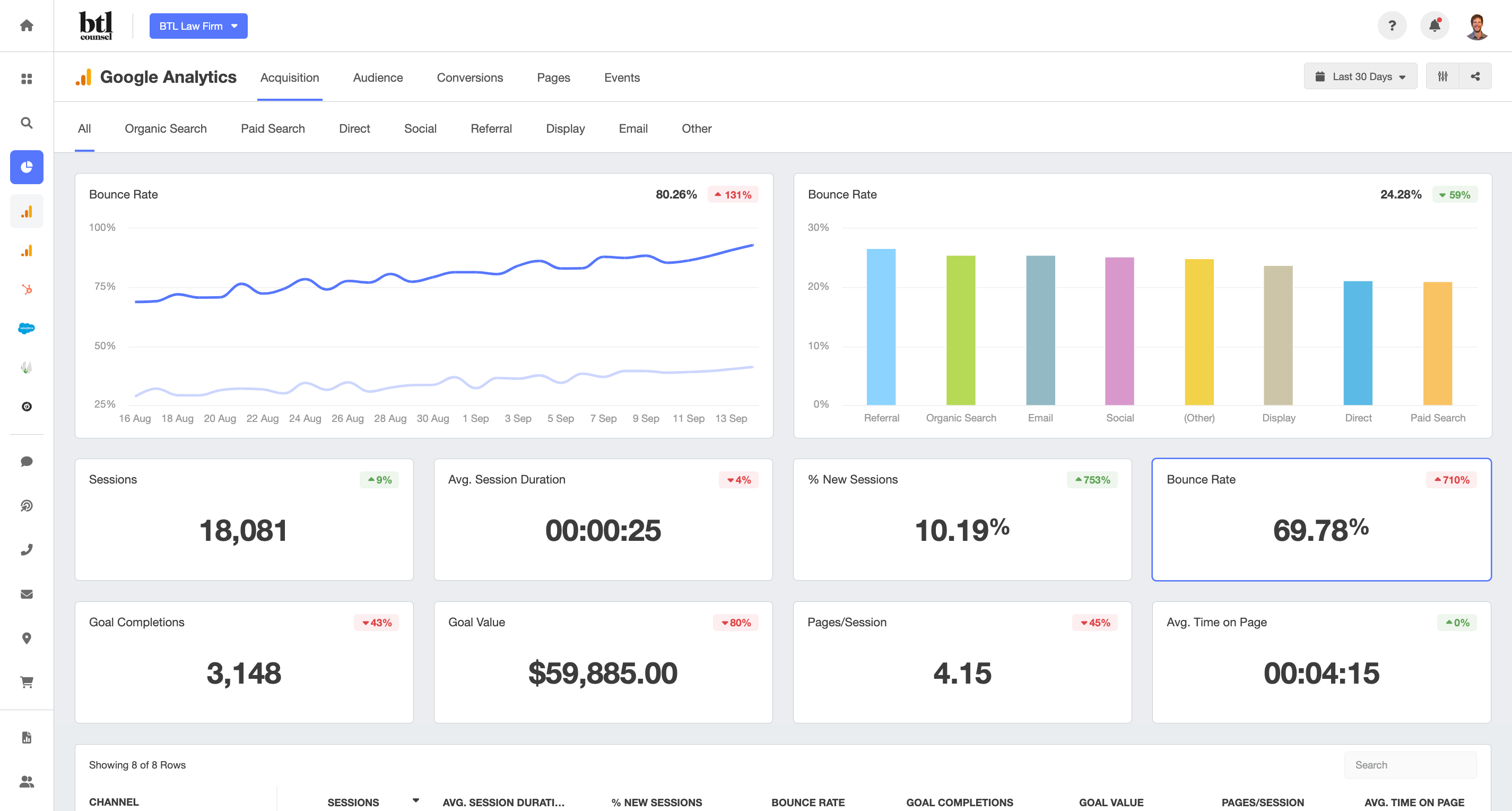Open the chat bubble sidebar icon
The width and height of the screenshot is (1512, 811).
point(27,462)
